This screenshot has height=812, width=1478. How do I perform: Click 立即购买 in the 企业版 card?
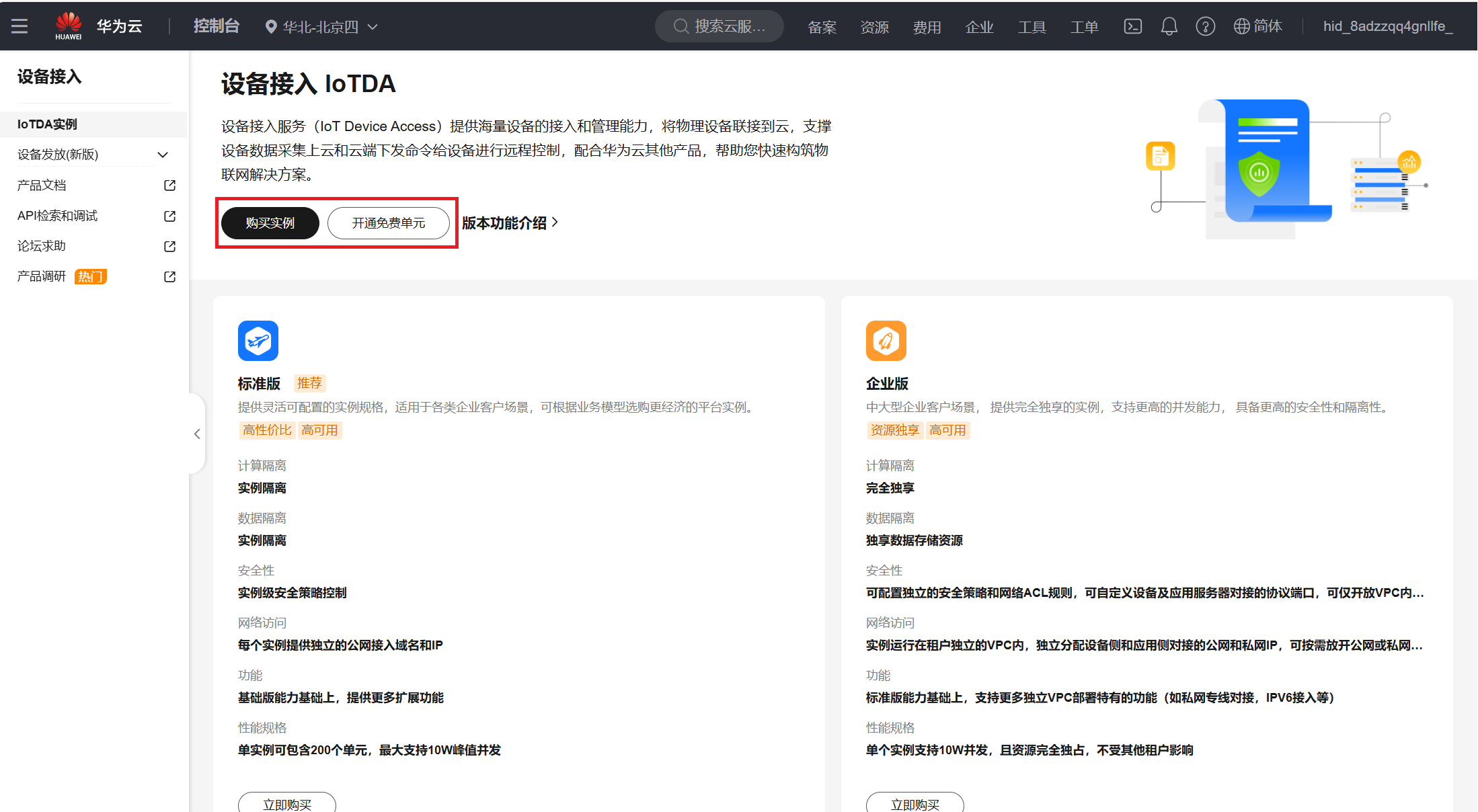point(915,803)
